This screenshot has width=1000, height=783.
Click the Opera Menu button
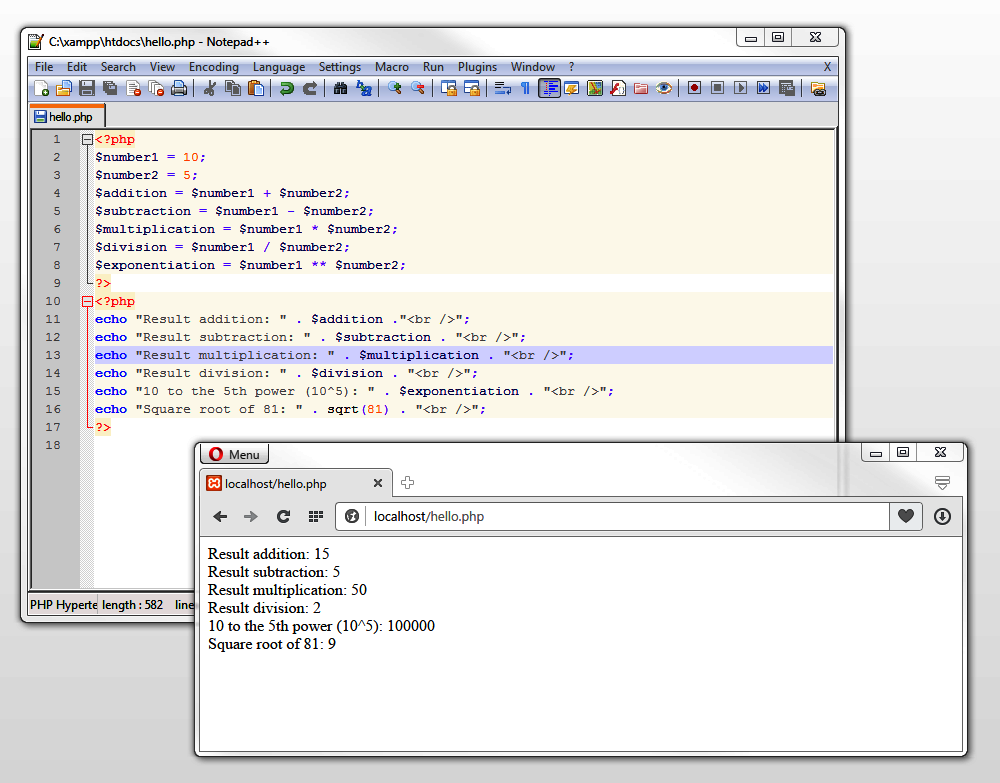[234, 453]
